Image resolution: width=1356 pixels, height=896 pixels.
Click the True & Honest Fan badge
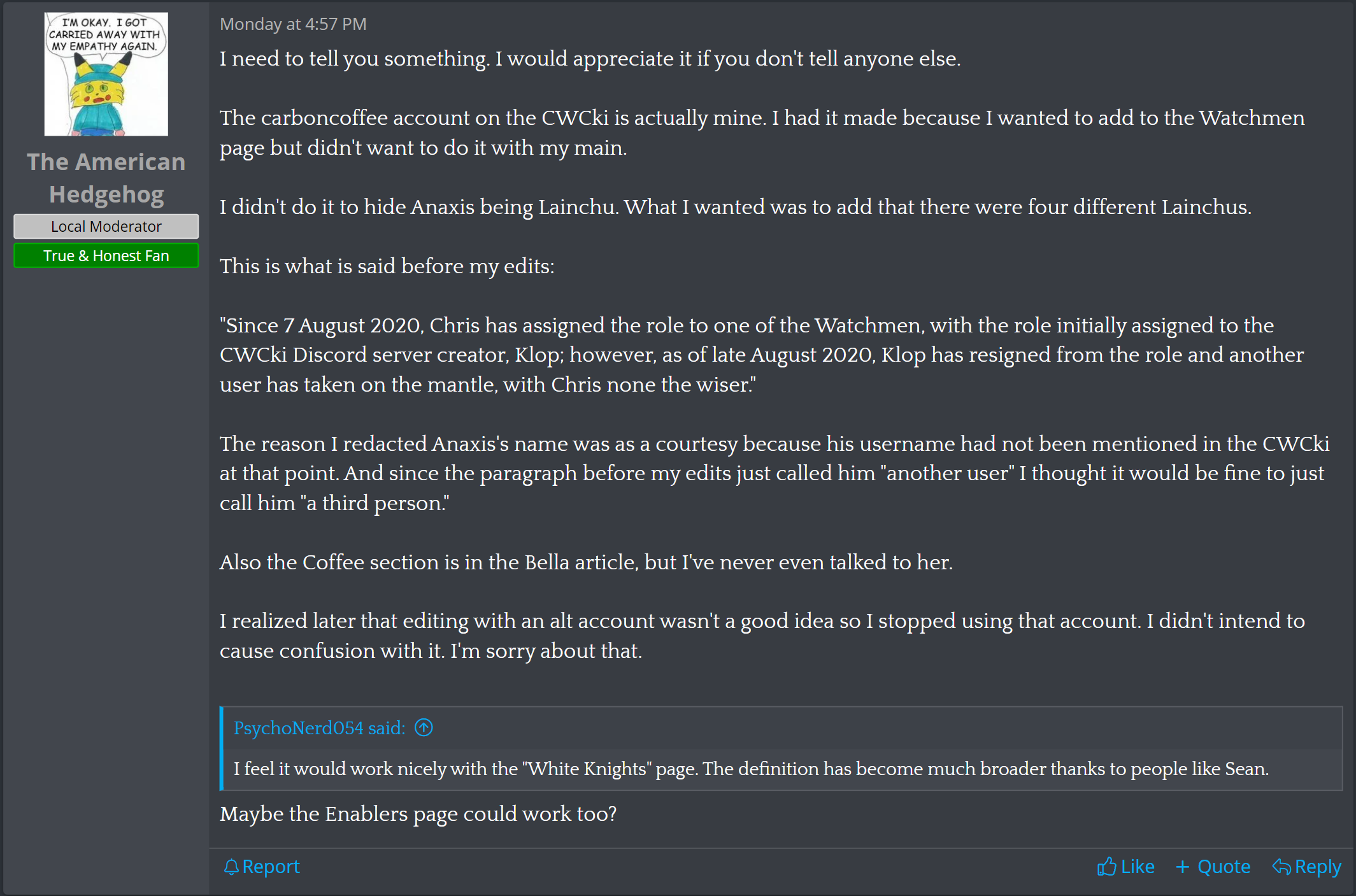coord(106,256)
